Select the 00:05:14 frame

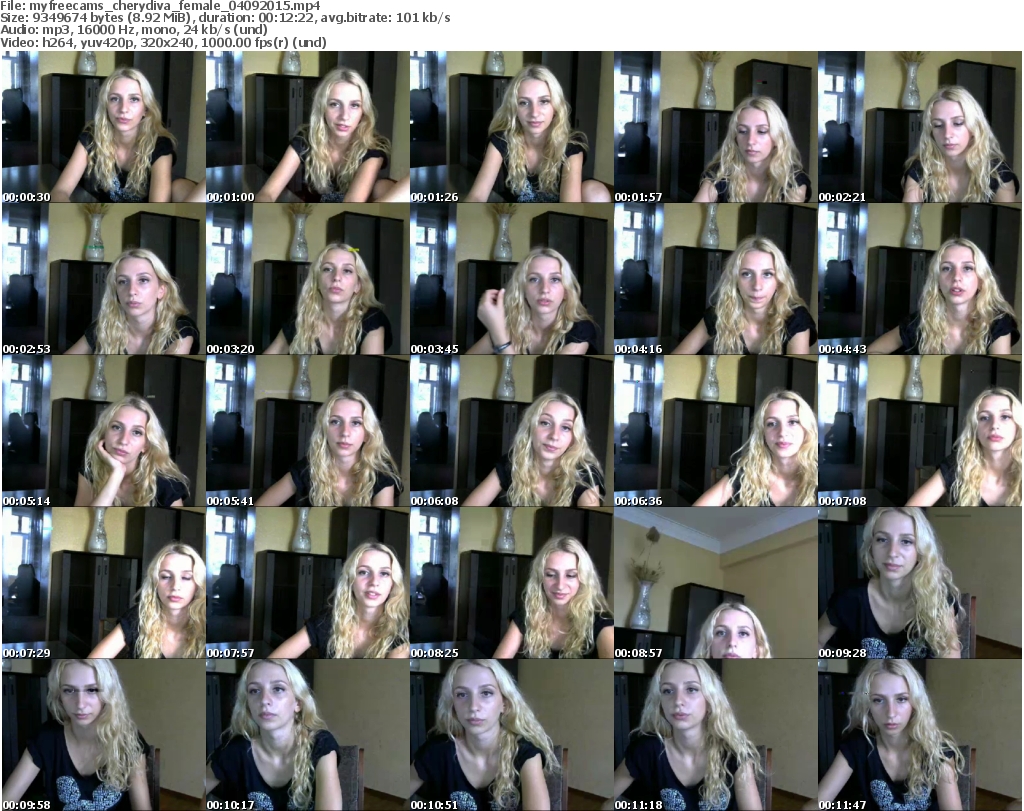click(x=103, y=431)
